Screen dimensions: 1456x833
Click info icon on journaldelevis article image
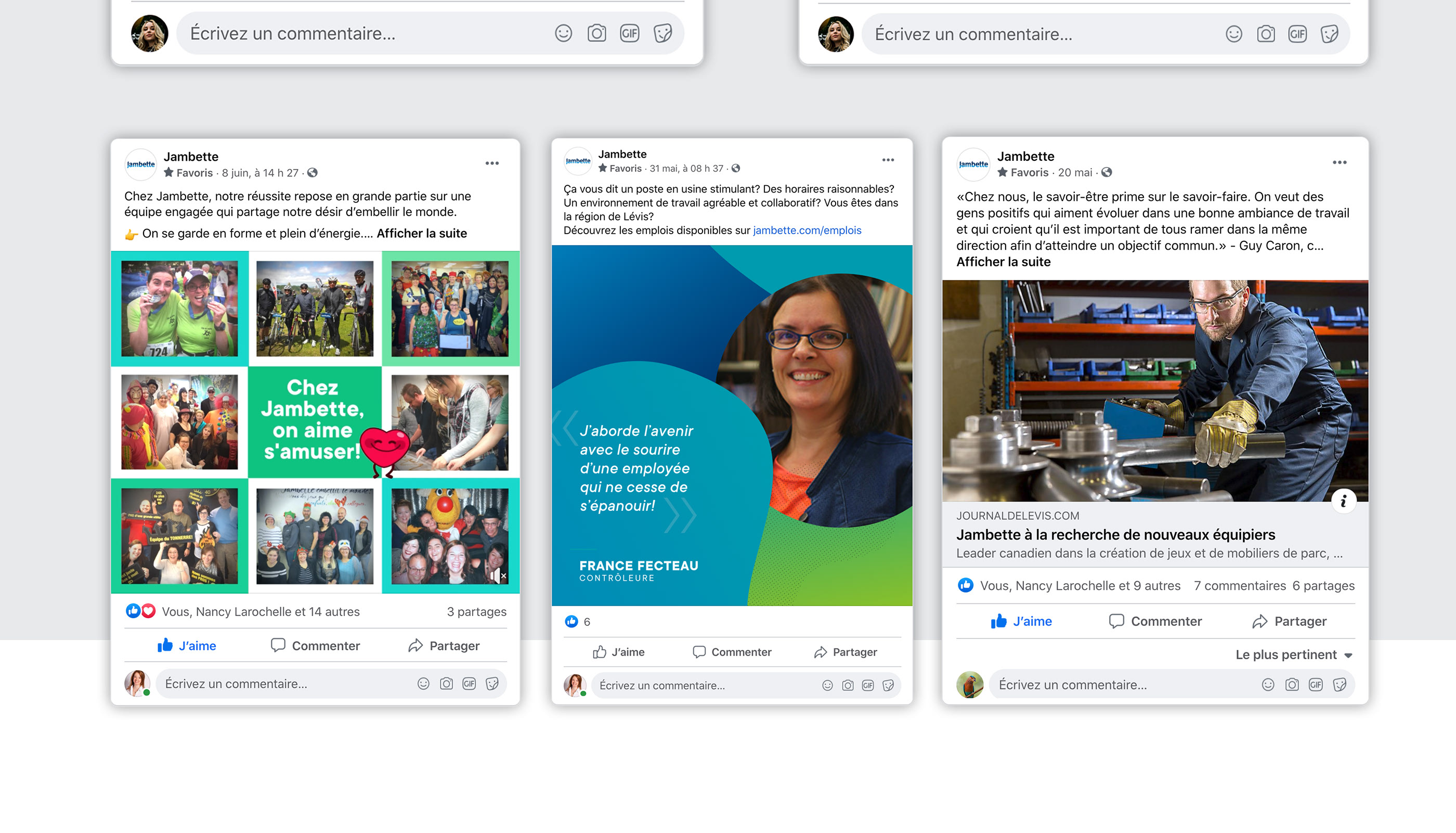[x=1343, y=501]
